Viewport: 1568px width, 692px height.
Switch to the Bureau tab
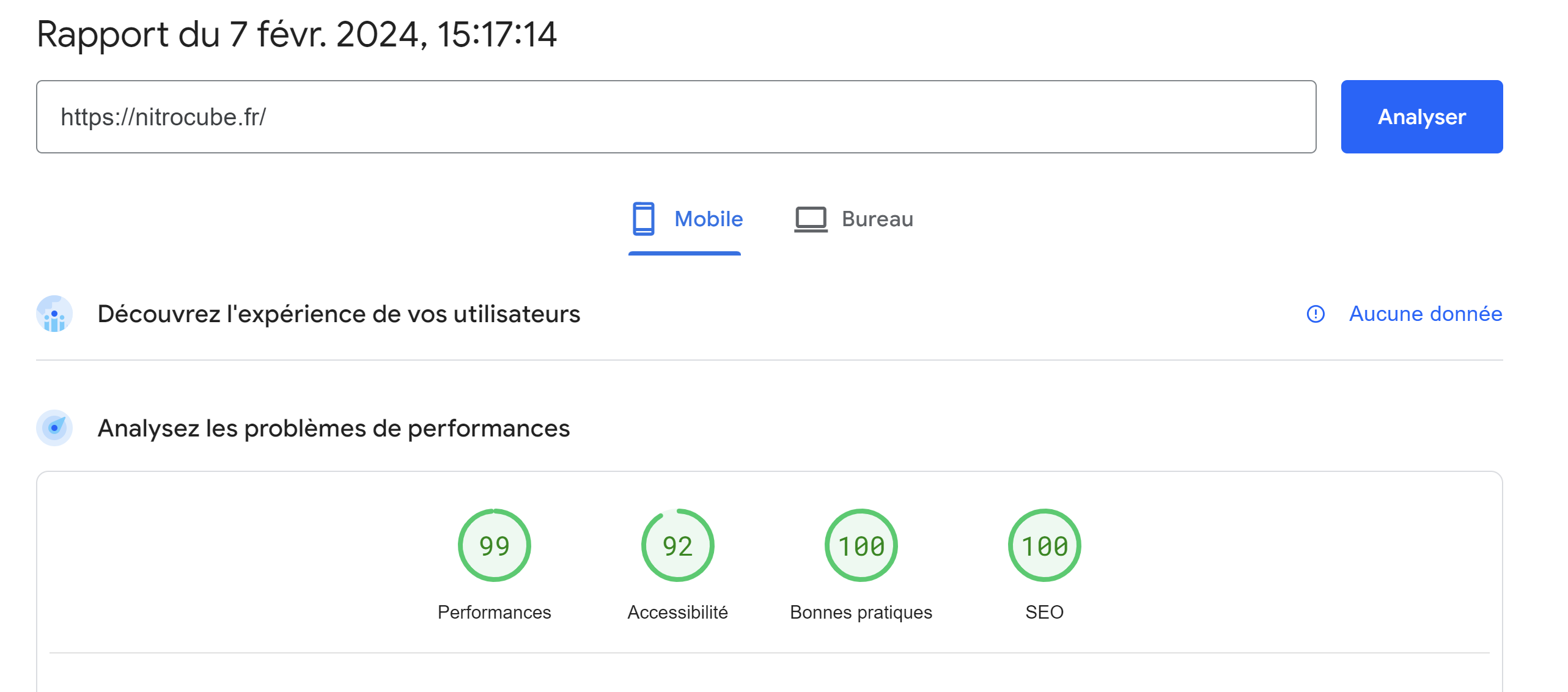853,219
